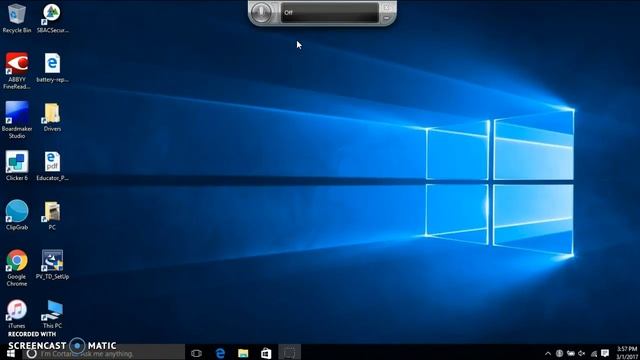
Task: Open the Action Center notifications icon
Action: click(605, 353)
